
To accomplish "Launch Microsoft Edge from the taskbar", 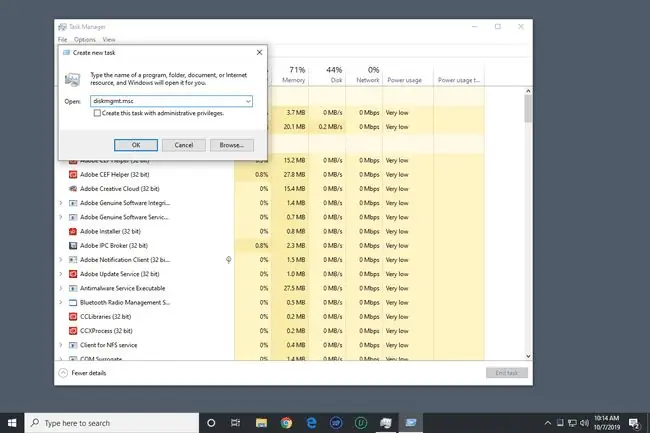I will pyautogui.click(x=311, y=423).
